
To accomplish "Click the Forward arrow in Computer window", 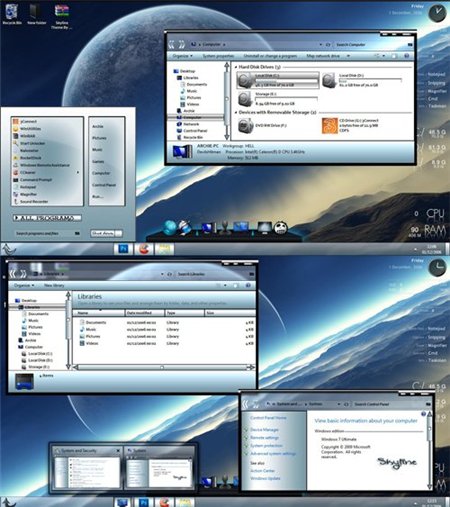I will (182, 44).
